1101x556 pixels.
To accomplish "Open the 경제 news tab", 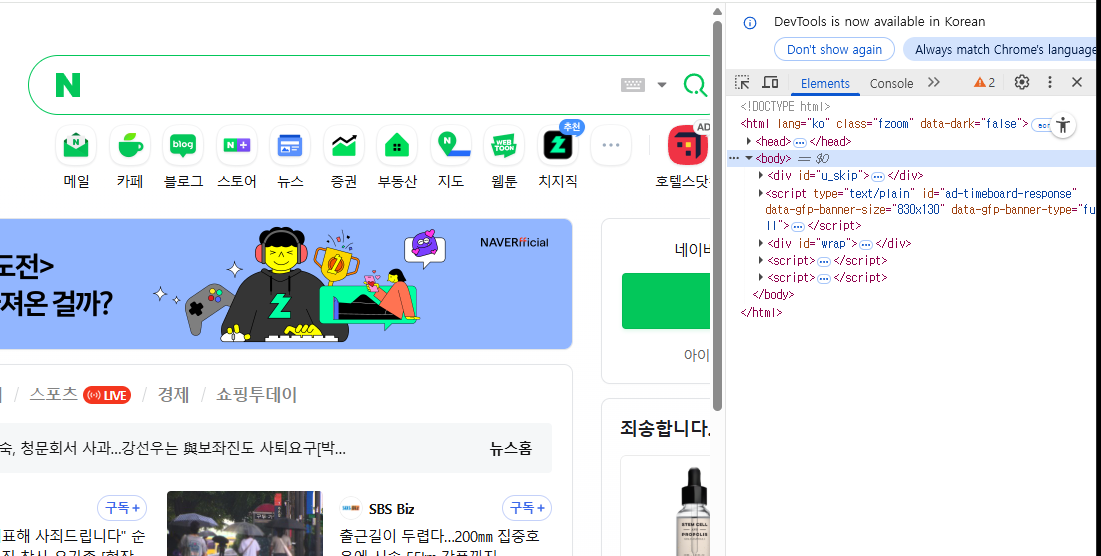I will click(173, 395).
